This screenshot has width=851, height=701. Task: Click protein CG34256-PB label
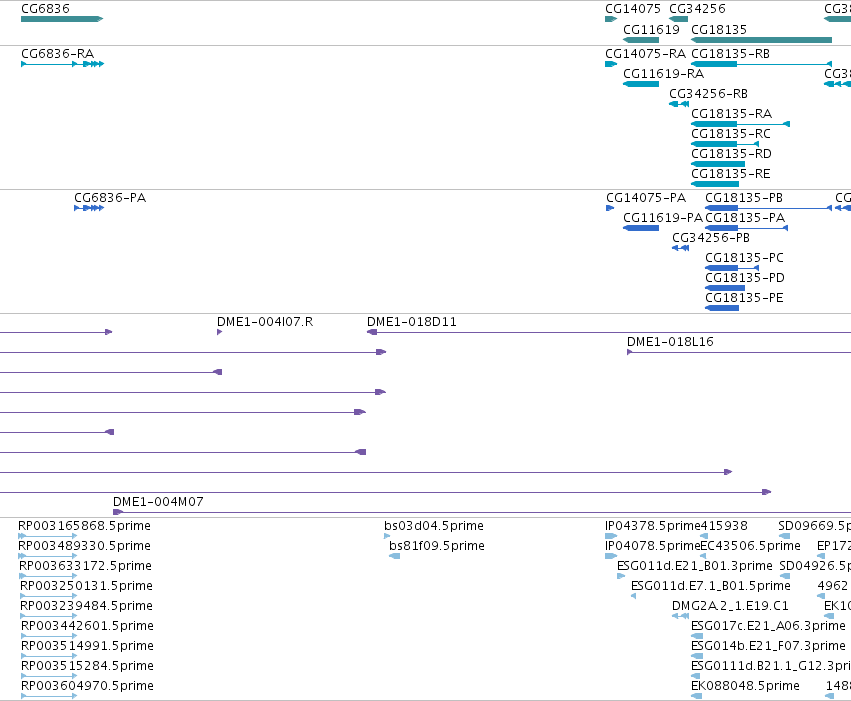tap(711, 238)
